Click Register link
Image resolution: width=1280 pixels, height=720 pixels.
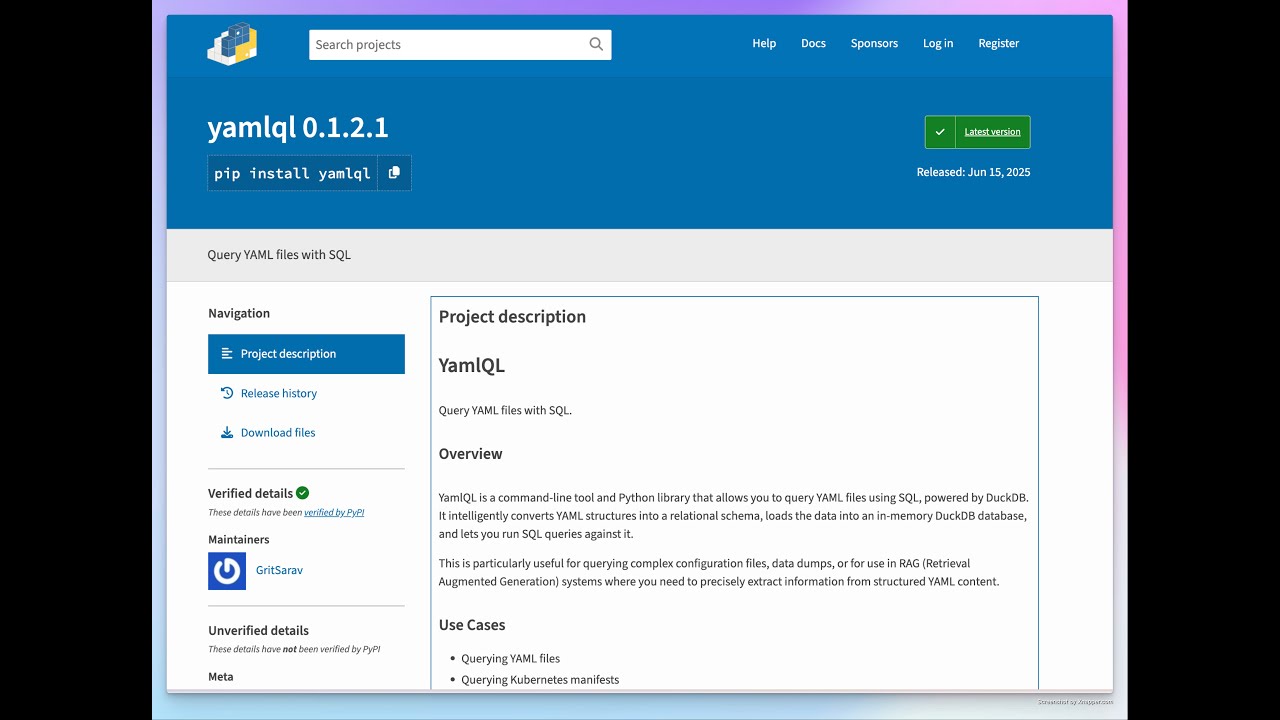tap(999, 43)
